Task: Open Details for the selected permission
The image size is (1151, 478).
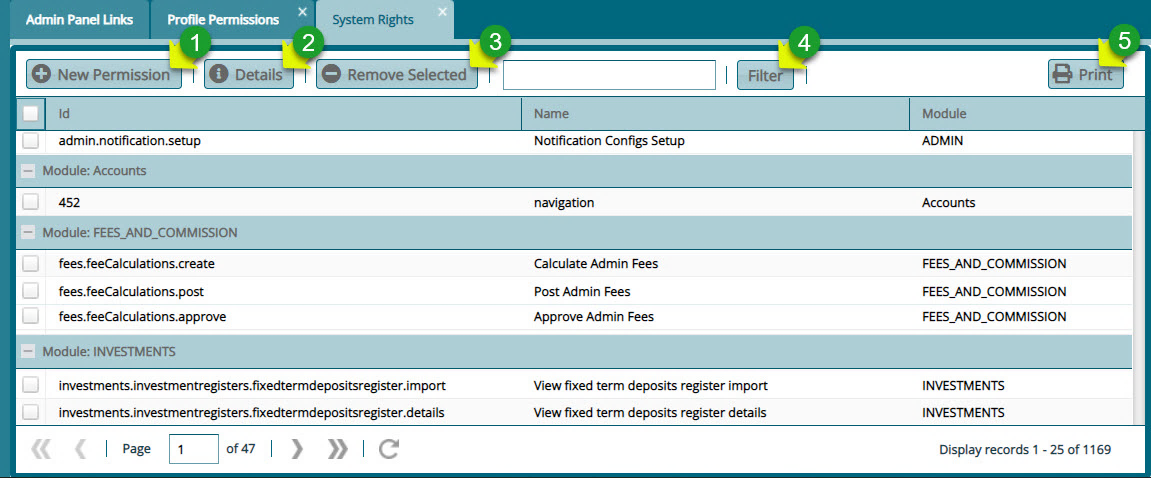Action: 249,74
